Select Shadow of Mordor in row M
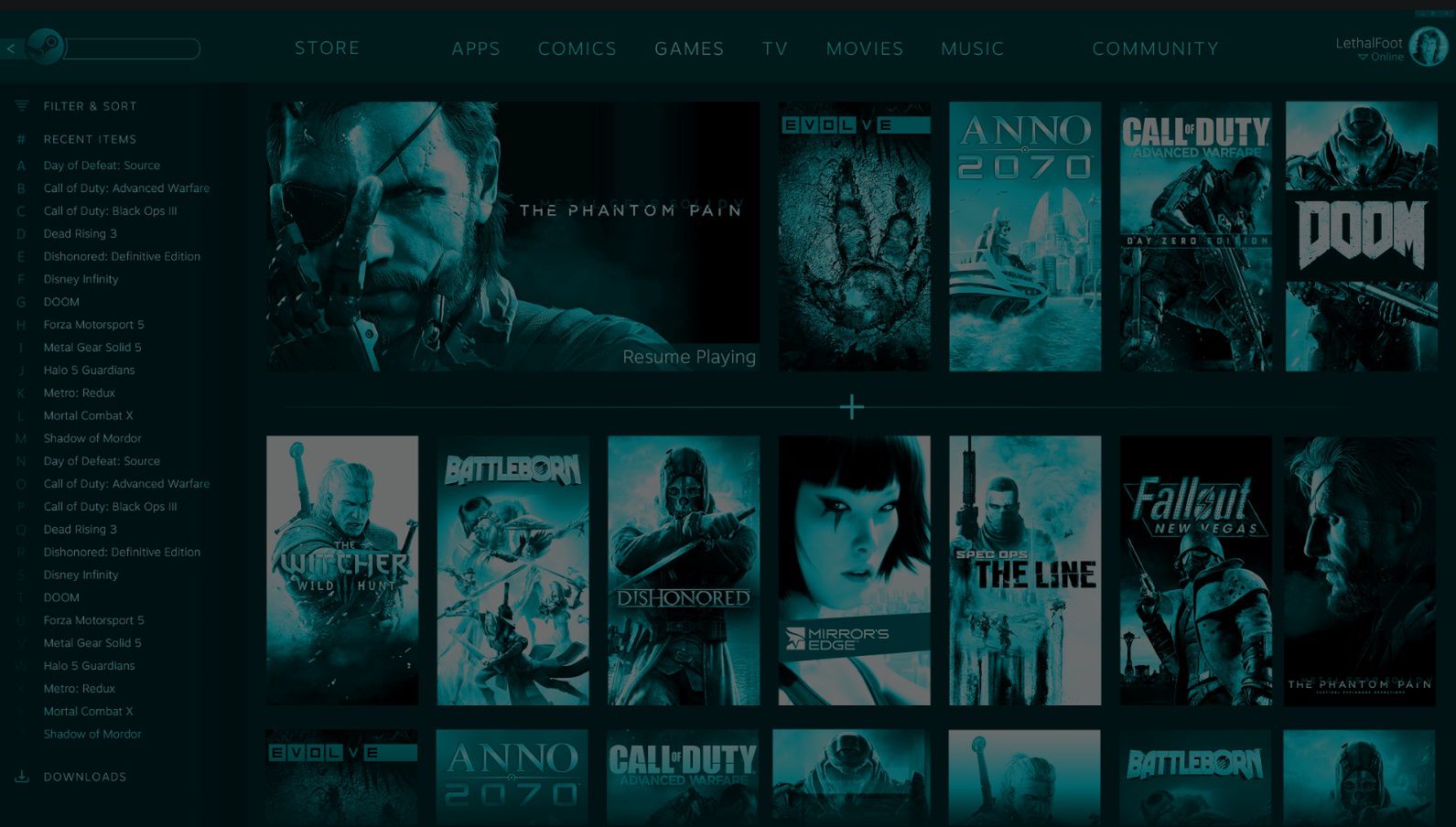The width and height of the screenshot is (1456, 827). point(92,439)
